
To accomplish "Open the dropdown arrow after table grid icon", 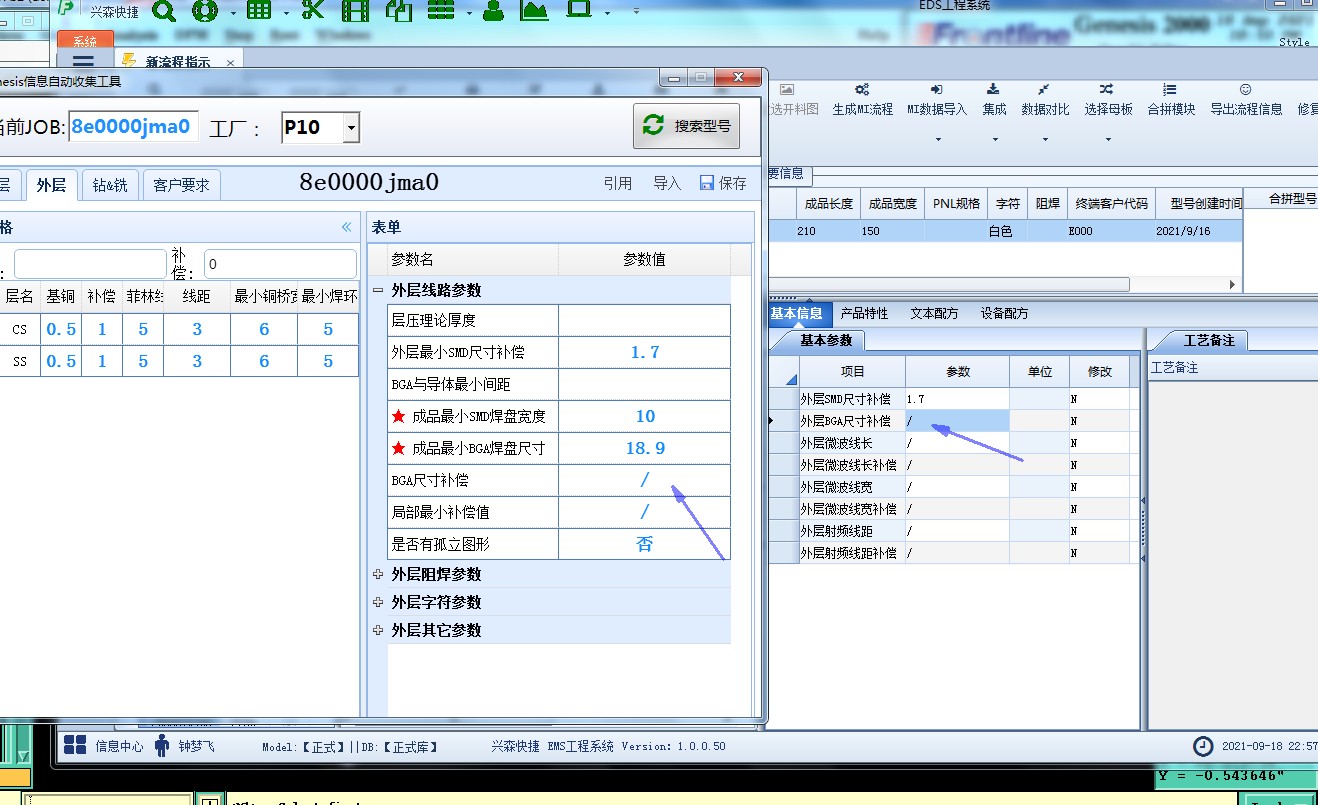I will (286, 14).
